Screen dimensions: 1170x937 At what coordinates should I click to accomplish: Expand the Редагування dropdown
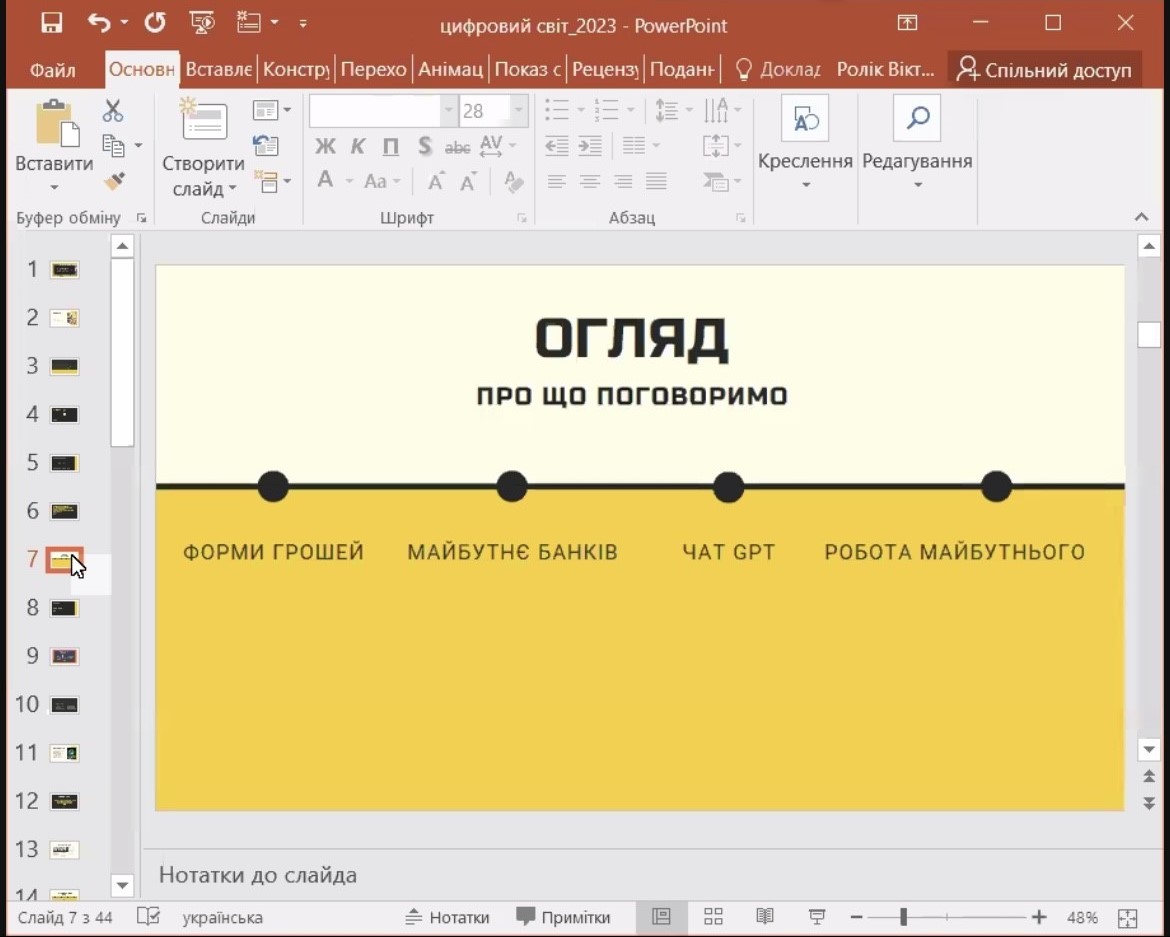(917, 185)
